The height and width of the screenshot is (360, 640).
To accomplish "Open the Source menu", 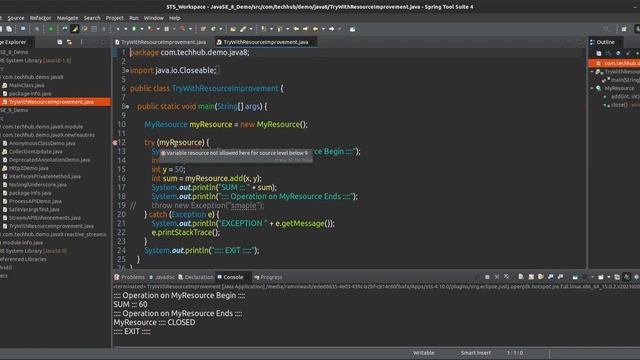I will click(x=16, y=18).
